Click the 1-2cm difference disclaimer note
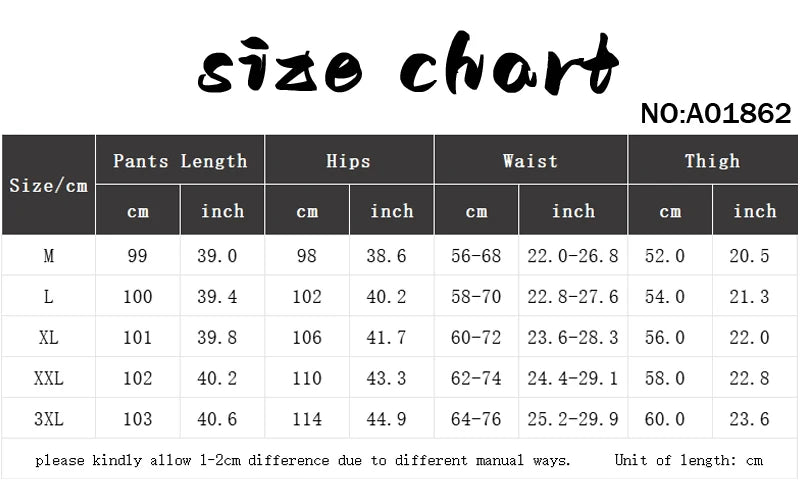This screenshot has width=800, height=487. (x=303, y=461)
